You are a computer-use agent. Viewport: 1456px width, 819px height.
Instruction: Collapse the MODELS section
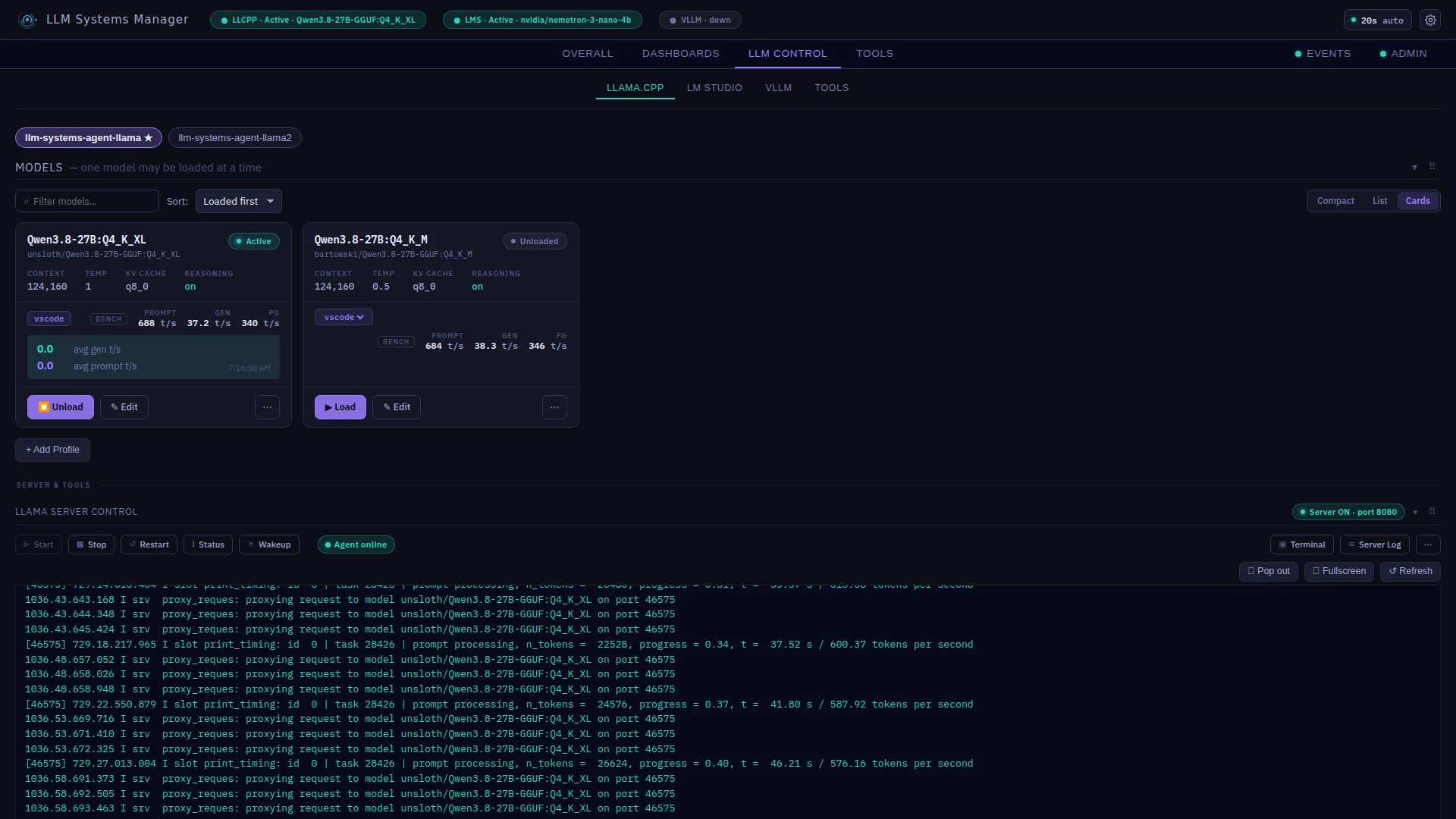pos(1414,167)
